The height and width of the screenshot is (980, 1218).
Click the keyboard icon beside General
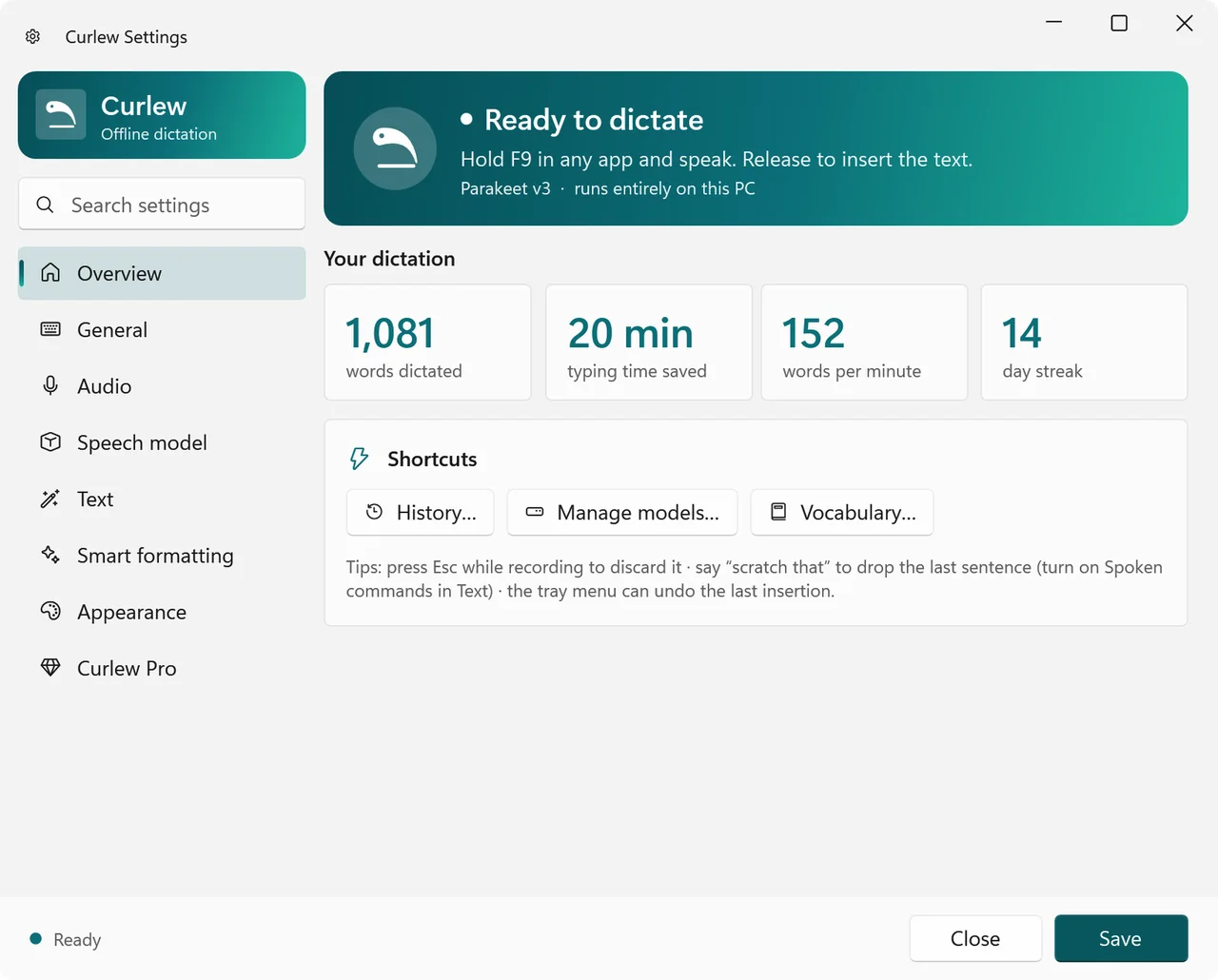50,329
